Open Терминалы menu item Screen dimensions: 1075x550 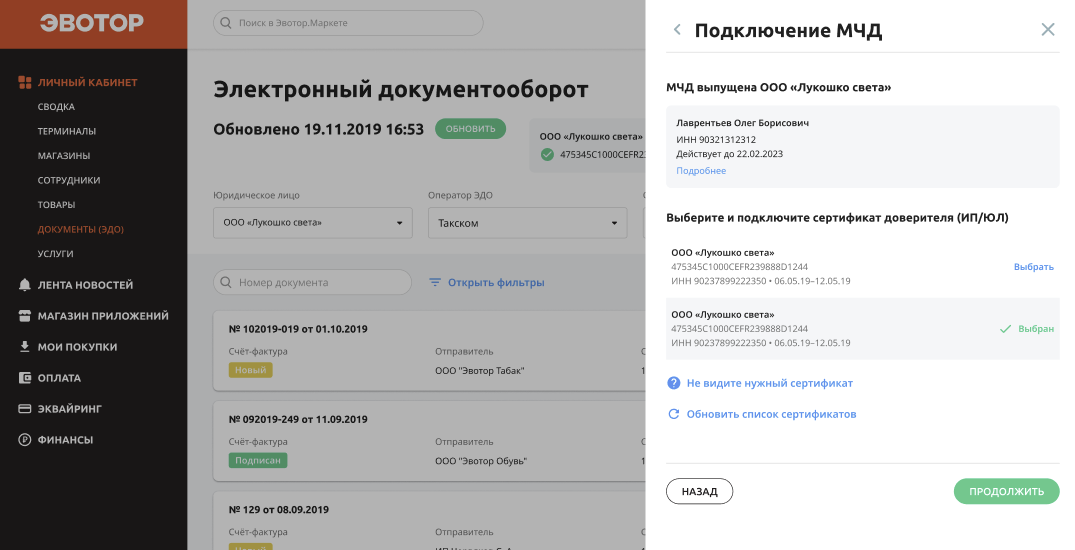pyautogui.click(x=67, y=131)
